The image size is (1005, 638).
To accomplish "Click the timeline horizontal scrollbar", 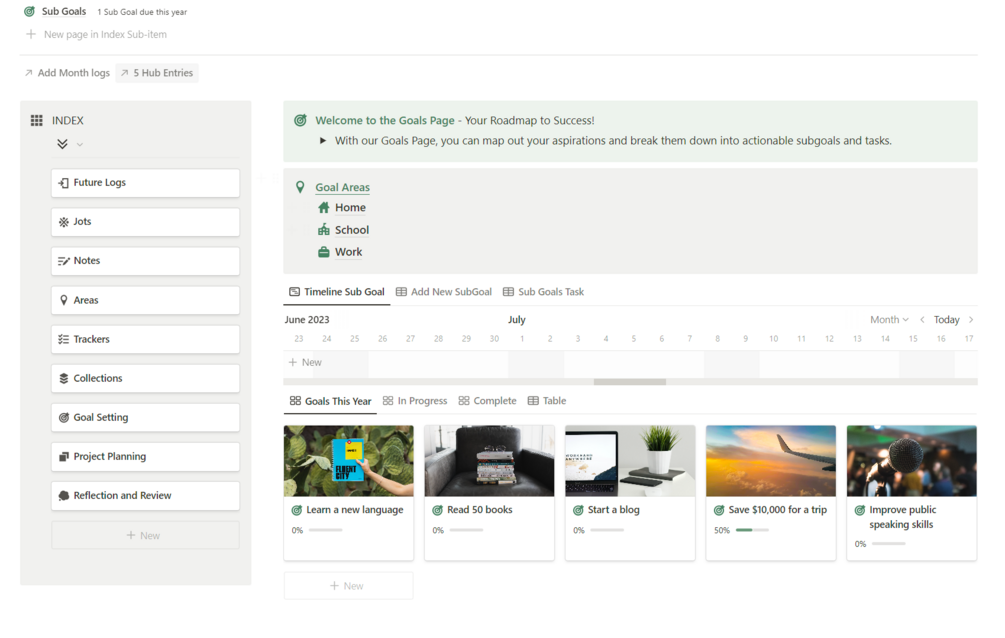I will pos(629,382).
